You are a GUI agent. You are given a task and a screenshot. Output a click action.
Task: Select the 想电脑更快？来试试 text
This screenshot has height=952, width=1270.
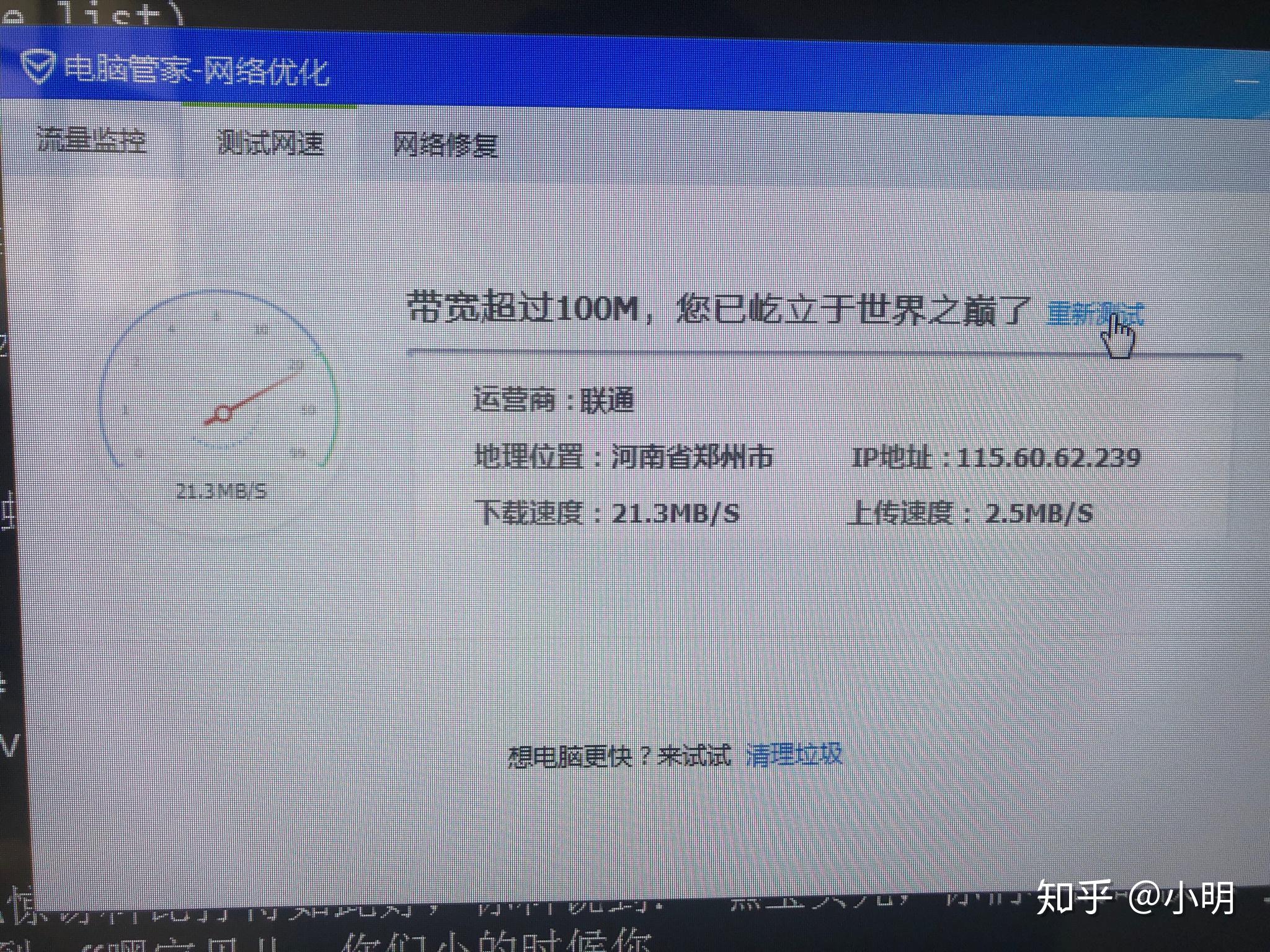[619, 756]
